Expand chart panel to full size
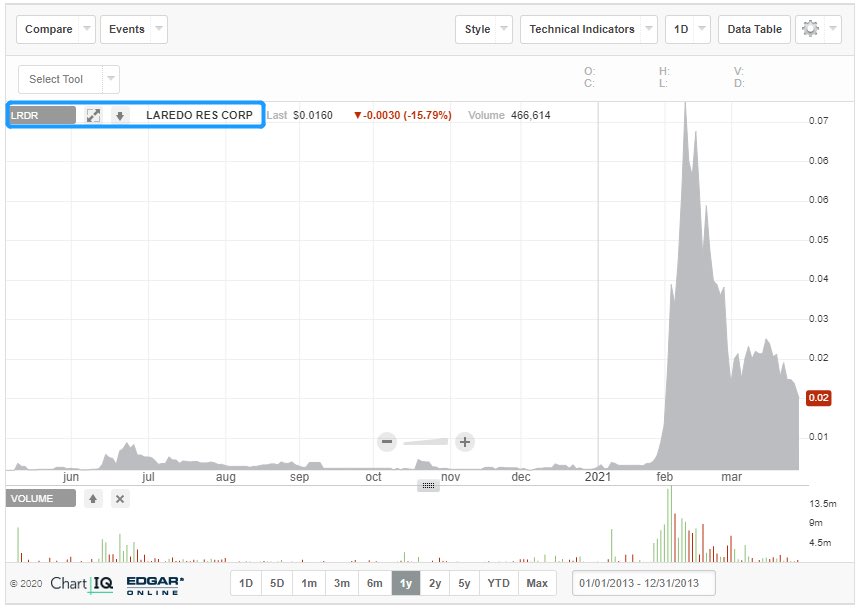This screenshot has height=610, width=858. pos(94,115)
